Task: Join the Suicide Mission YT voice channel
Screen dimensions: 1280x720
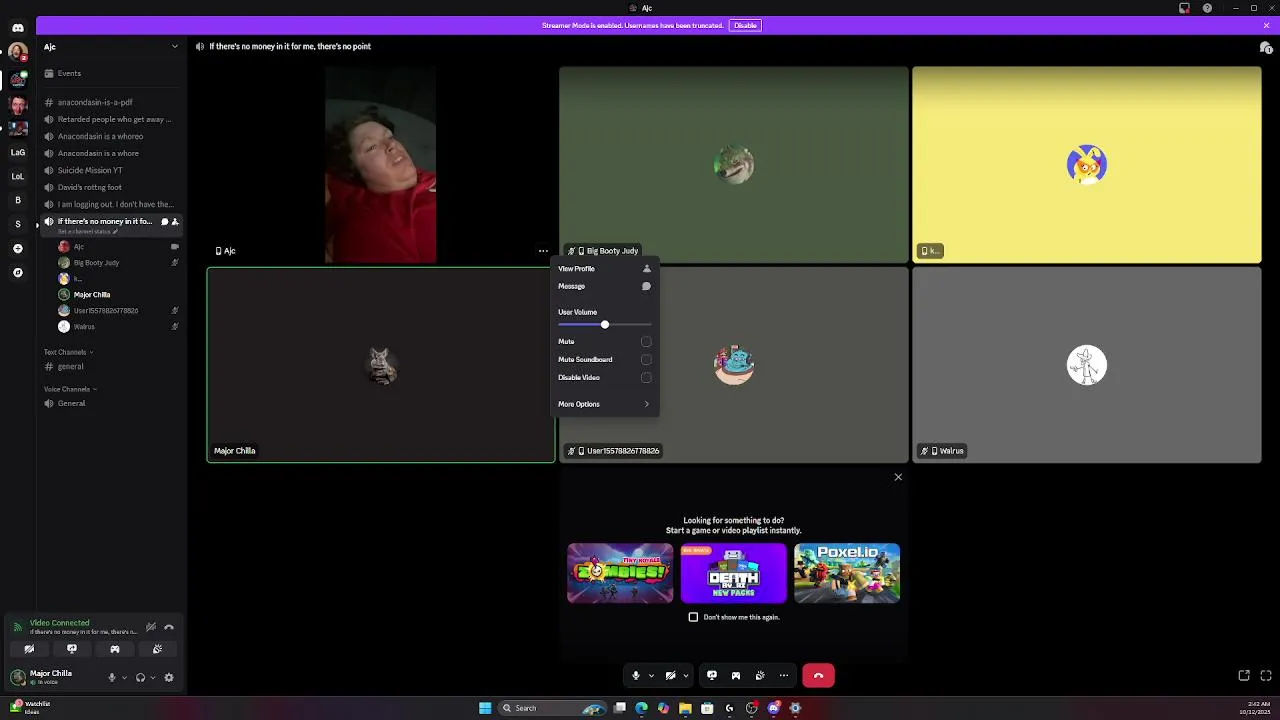Action: coord(111,170)
